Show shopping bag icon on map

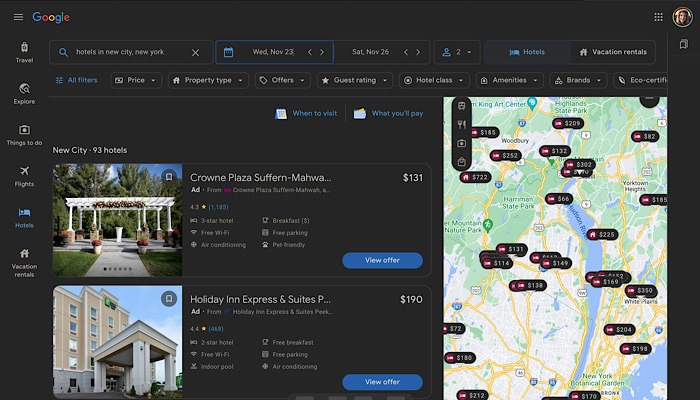pos(462,162)
